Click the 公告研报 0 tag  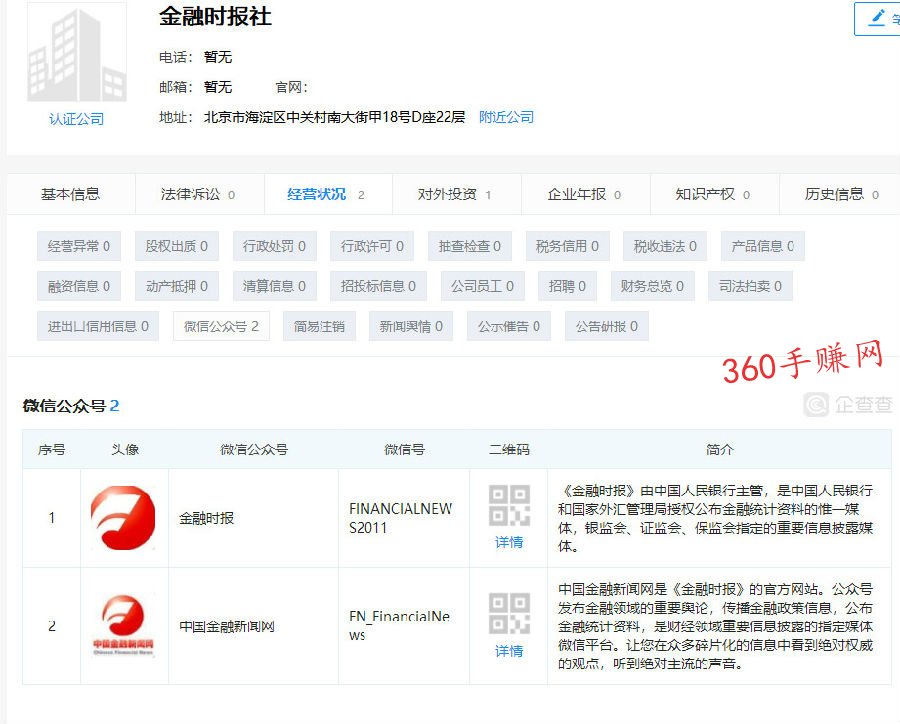pos(607,326)
